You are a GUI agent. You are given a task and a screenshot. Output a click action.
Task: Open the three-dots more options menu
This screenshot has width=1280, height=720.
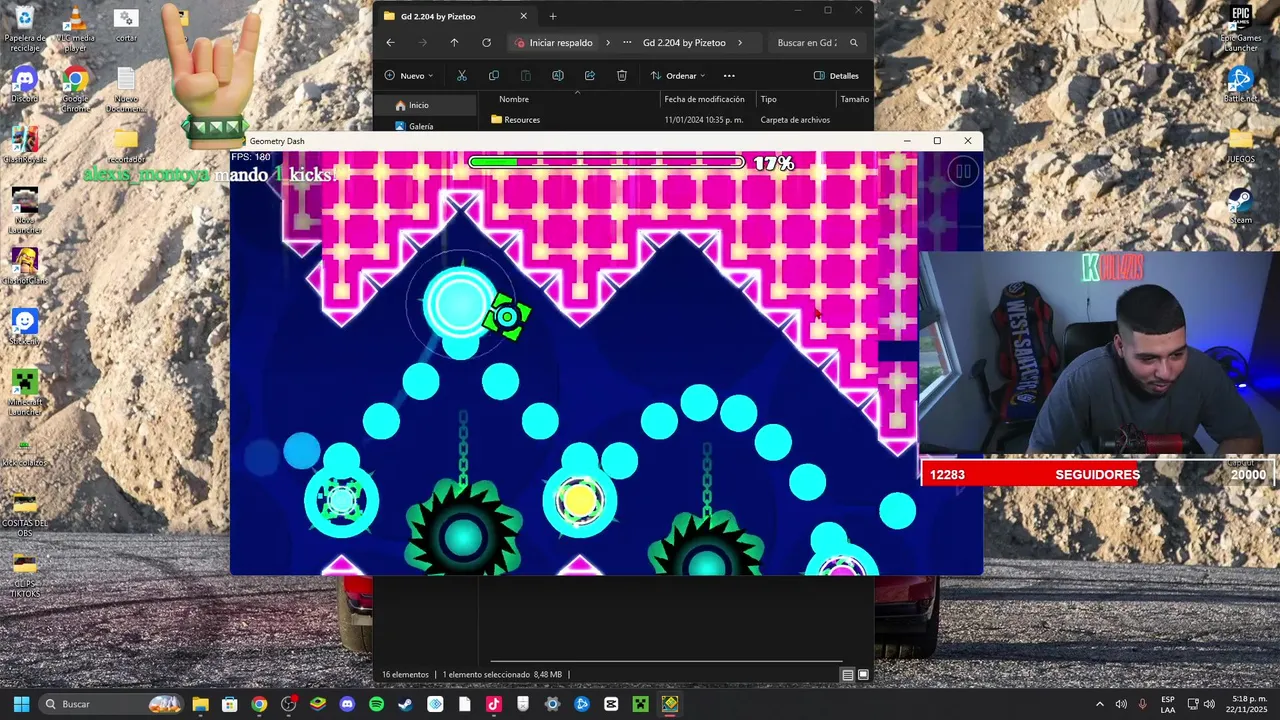(x=729, y=76)
